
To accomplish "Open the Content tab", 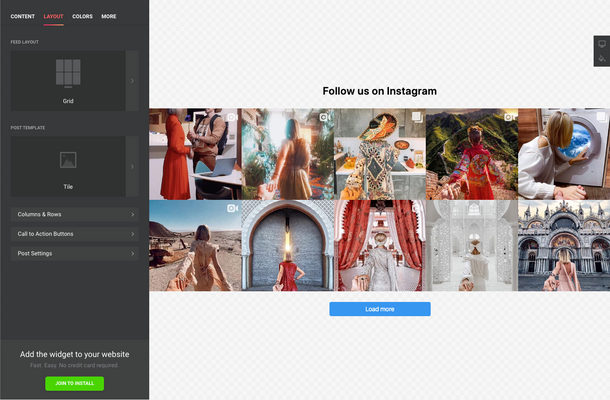I will pyautogui.click(x=23, y=16).
